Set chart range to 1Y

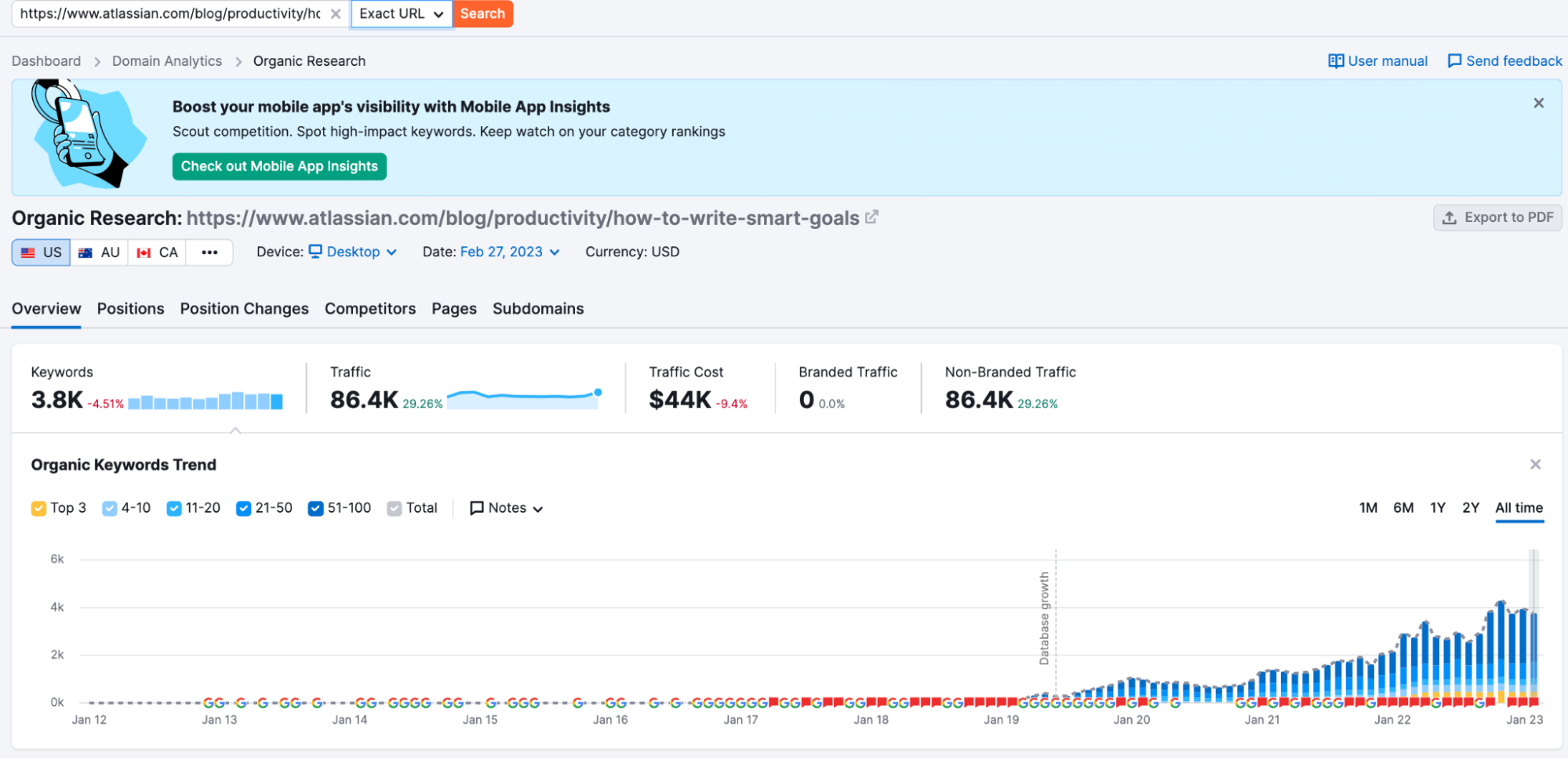point(1437,508)
